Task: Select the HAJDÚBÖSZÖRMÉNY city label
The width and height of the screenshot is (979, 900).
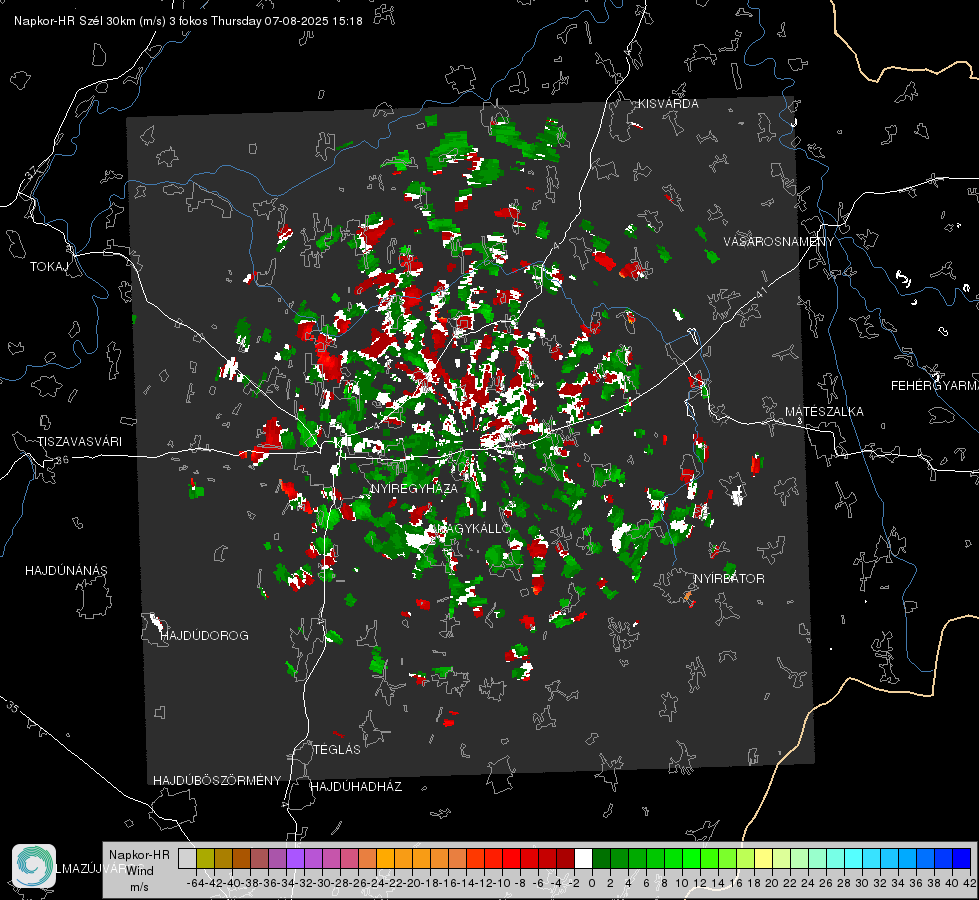Action: [x=217, y=781]
